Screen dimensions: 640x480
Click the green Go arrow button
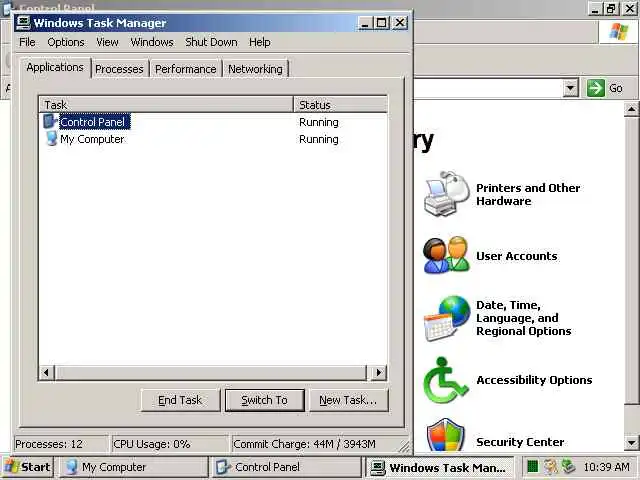point(596,88)
